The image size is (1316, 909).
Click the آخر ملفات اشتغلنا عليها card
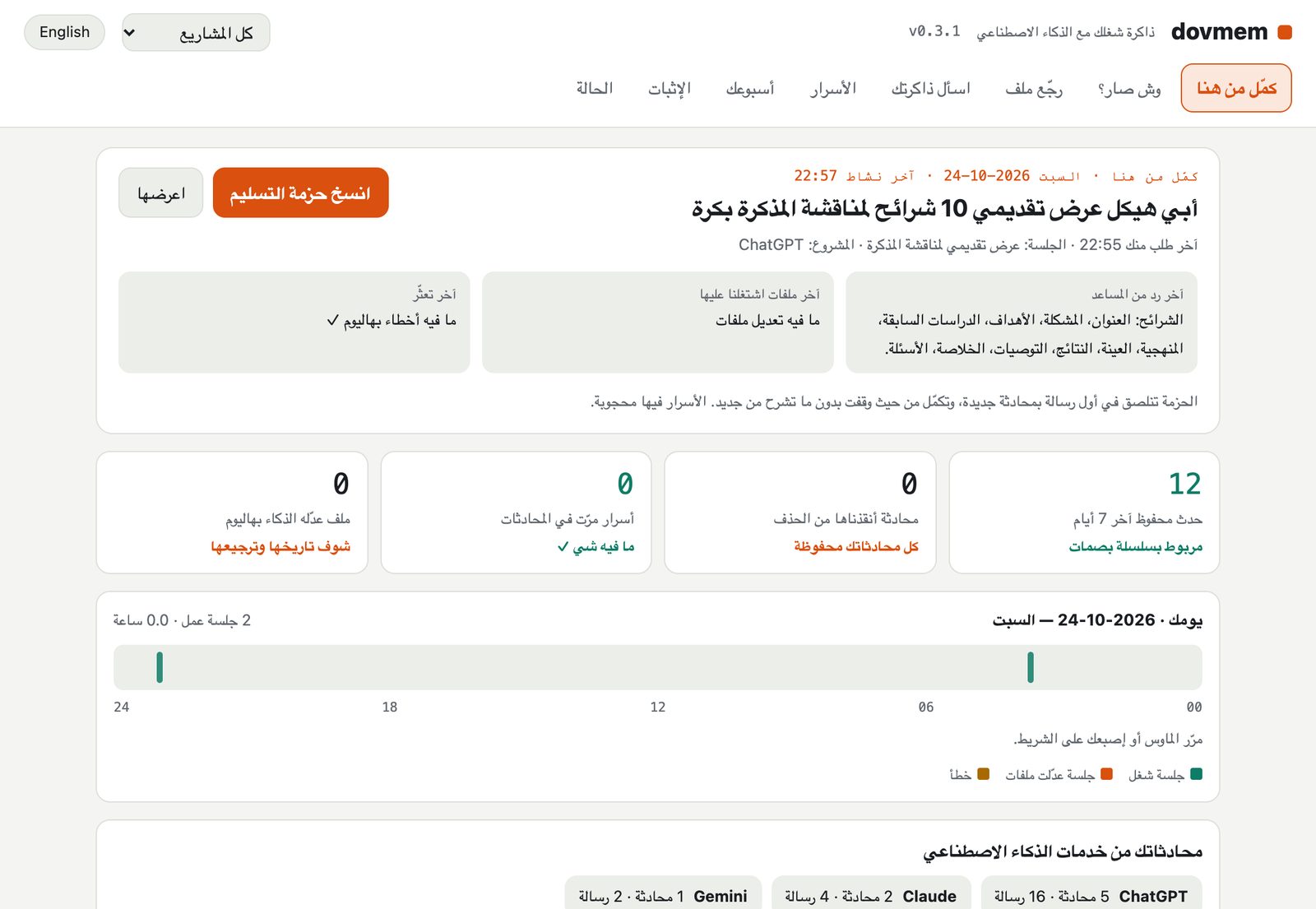pos(658,322)
